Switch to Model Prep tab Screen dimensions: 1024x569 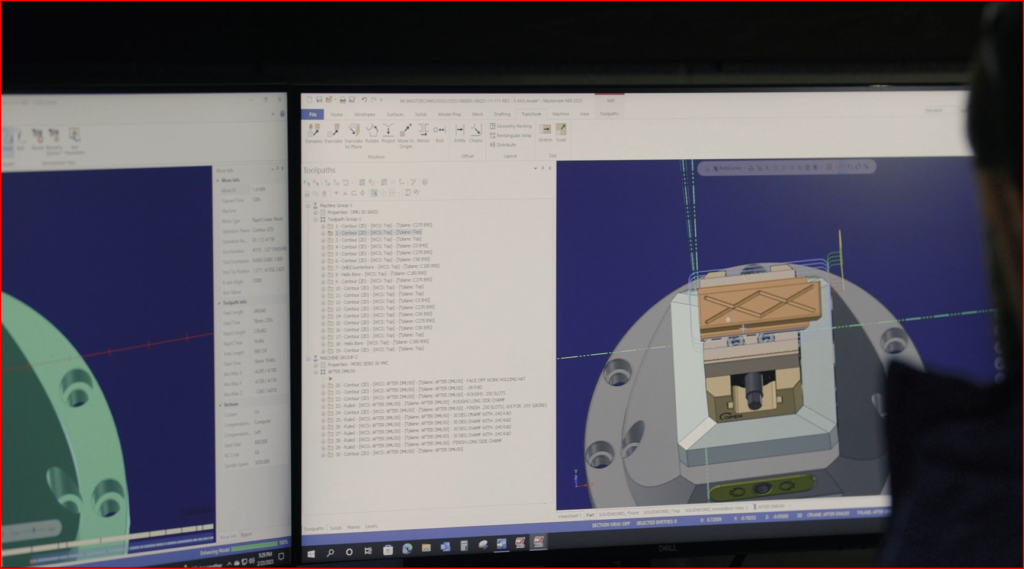(449, 114)
